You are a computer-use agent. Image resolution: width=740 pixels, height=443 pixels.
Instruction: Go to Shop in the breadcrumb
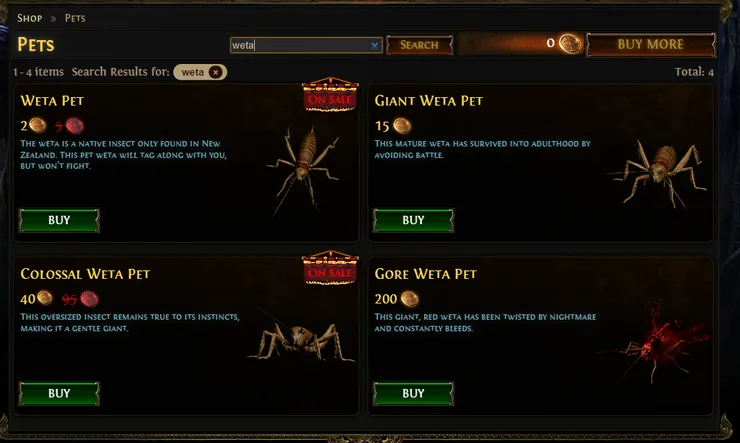tap(30, 18)
